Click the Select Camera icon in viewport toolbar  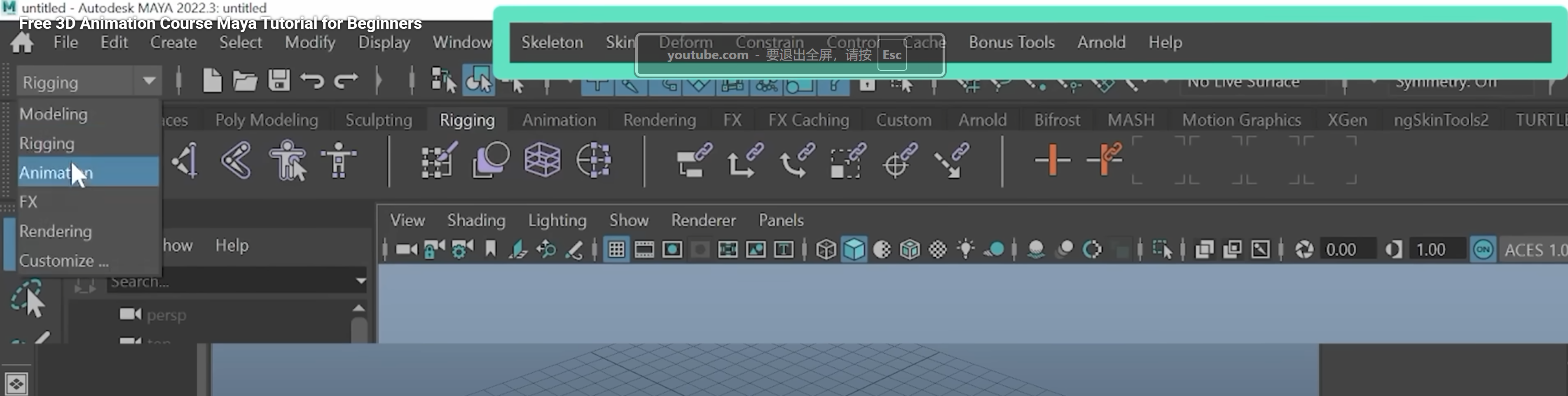point(407,250)
